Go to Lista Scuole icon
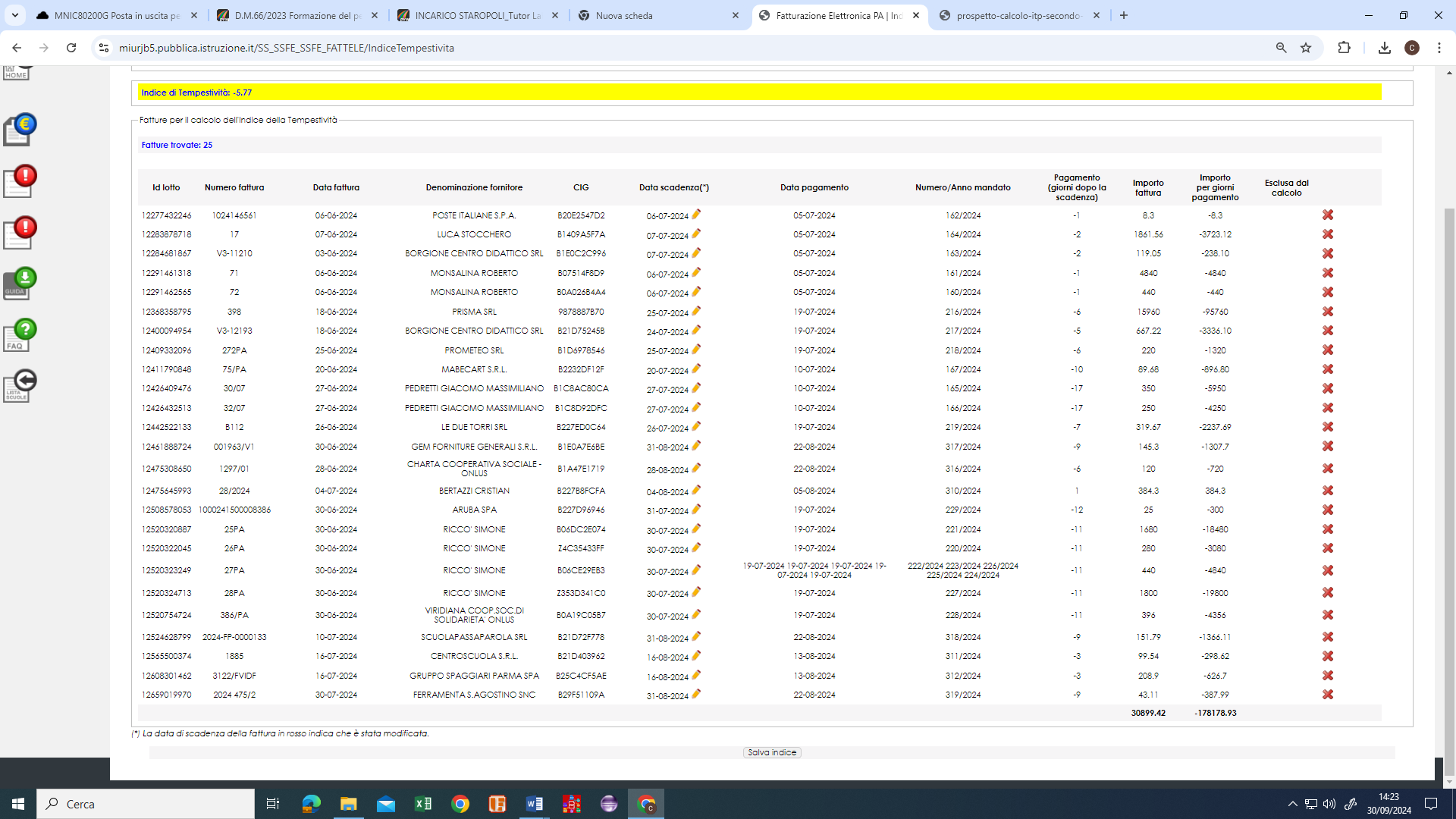Image resolution: width=1456 pixels, height=819 pixels. [x=20, y=385]
